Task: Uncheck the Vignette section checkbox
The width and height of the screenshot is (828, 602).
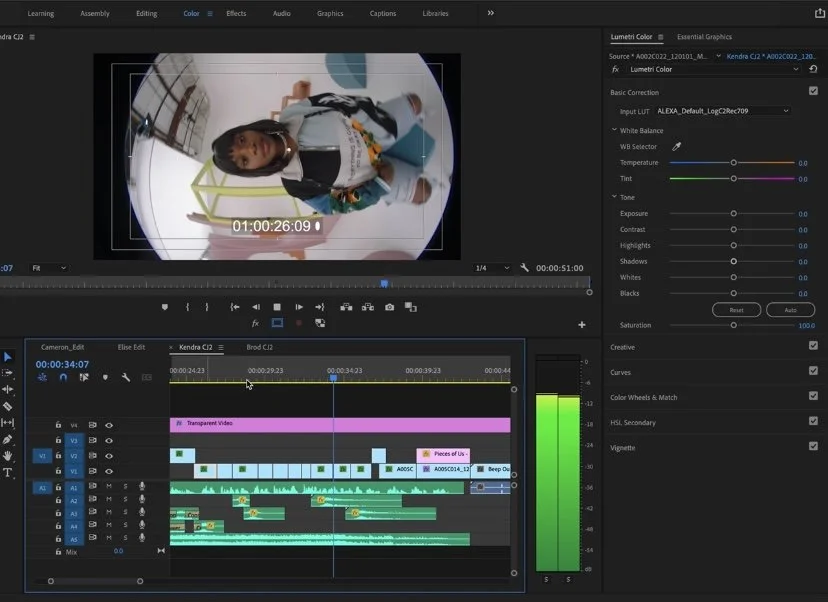Action: 813,446
